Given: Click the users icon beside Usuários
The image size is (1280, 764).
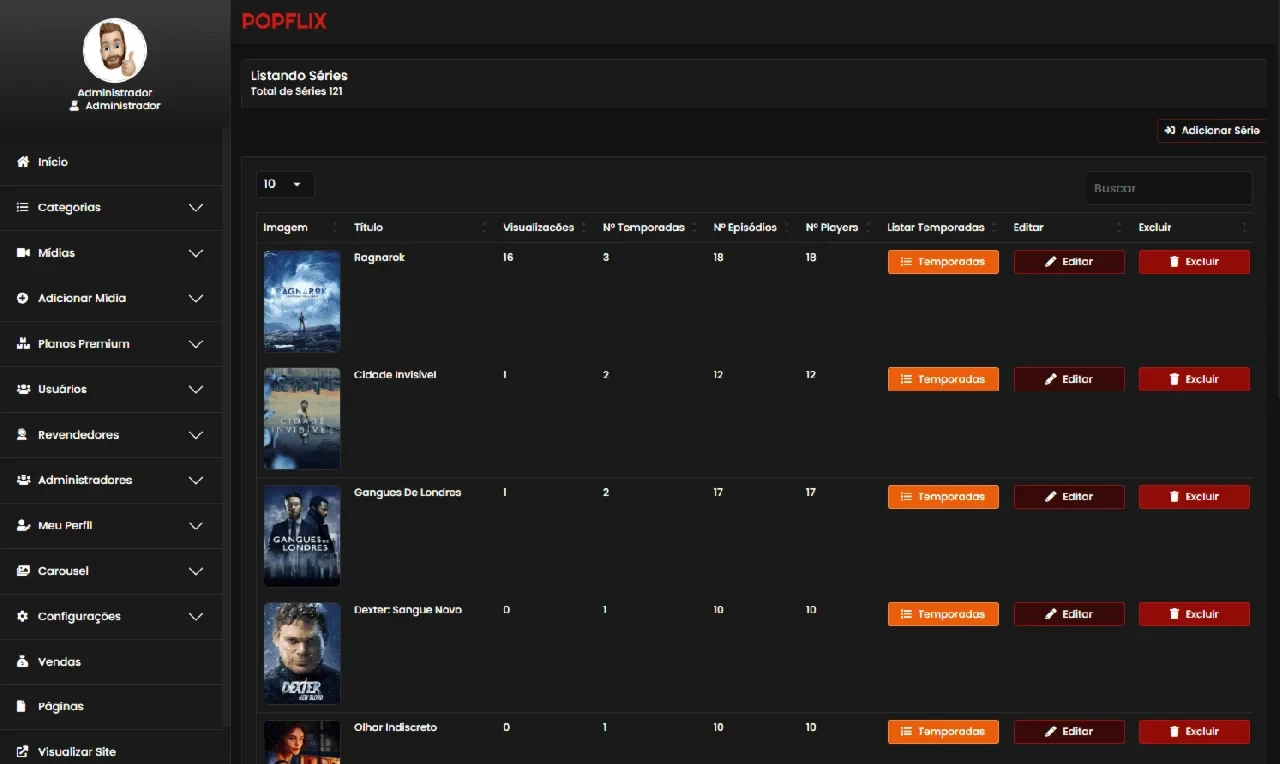Looking at the screenshot, I should pos(23,389).
